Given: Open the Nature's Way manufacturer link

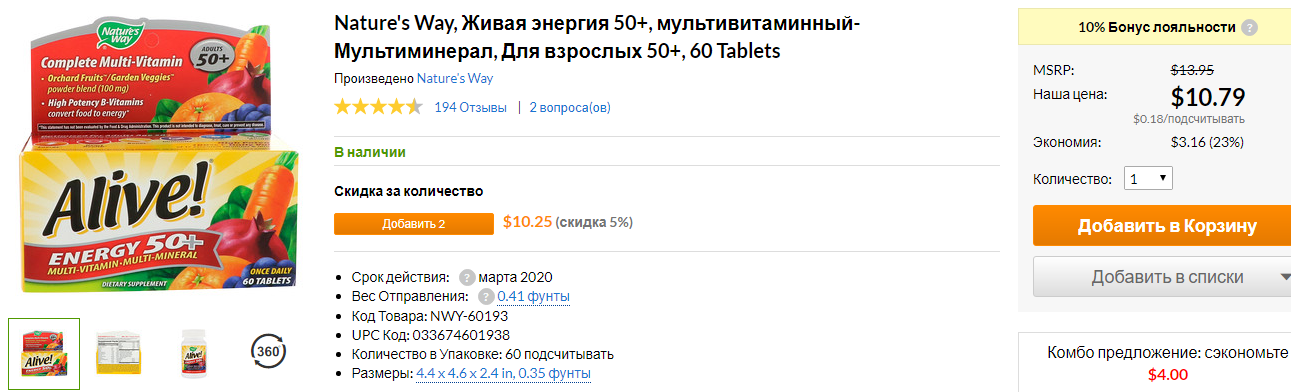Looking at the screenshot, I should pyautogui.click(x=455, y=78).
